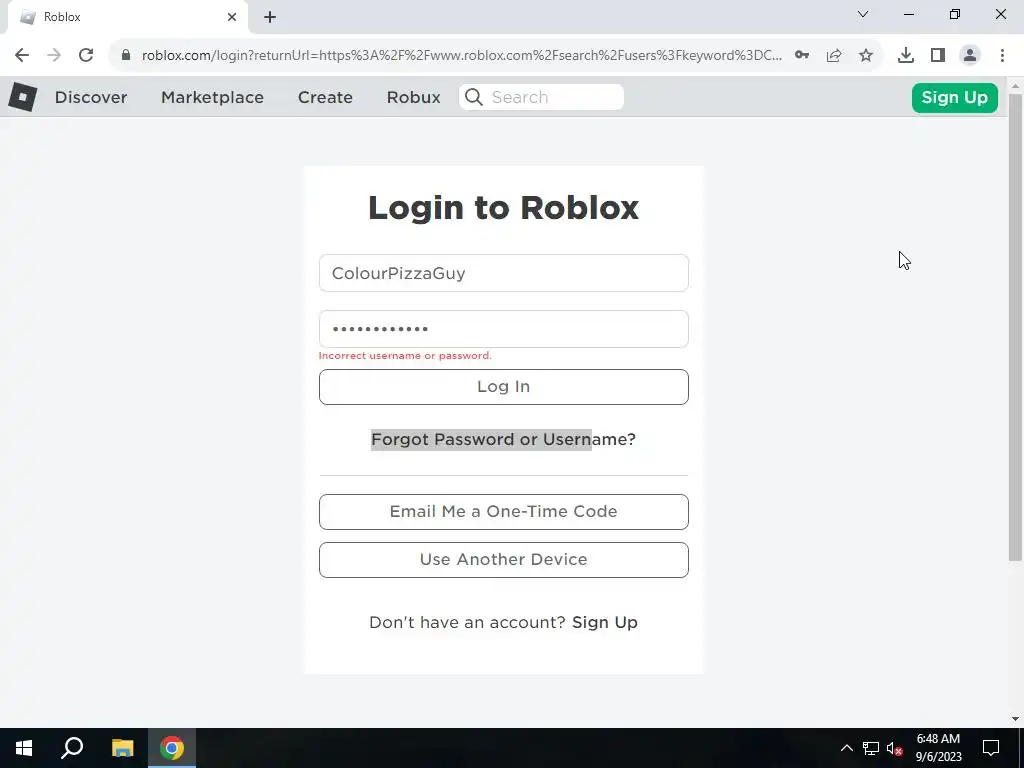Click the muted volume tray icon
The width and height of the screenshot is (1024, 768).
pos(895,748)
